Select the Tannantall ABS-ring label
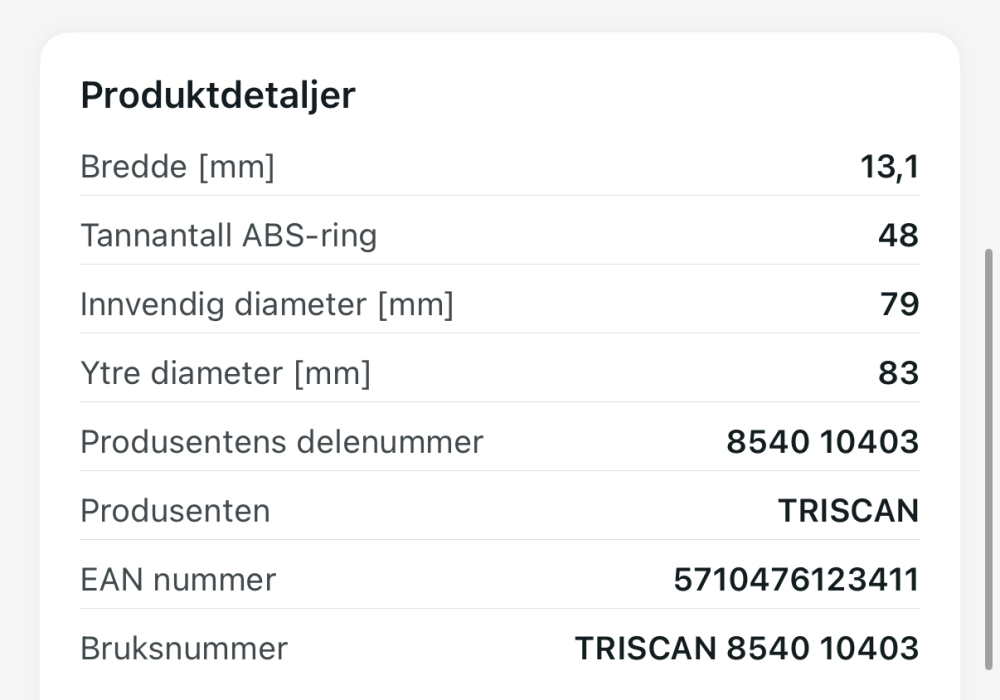1000x700 pixels. [229, 235]
